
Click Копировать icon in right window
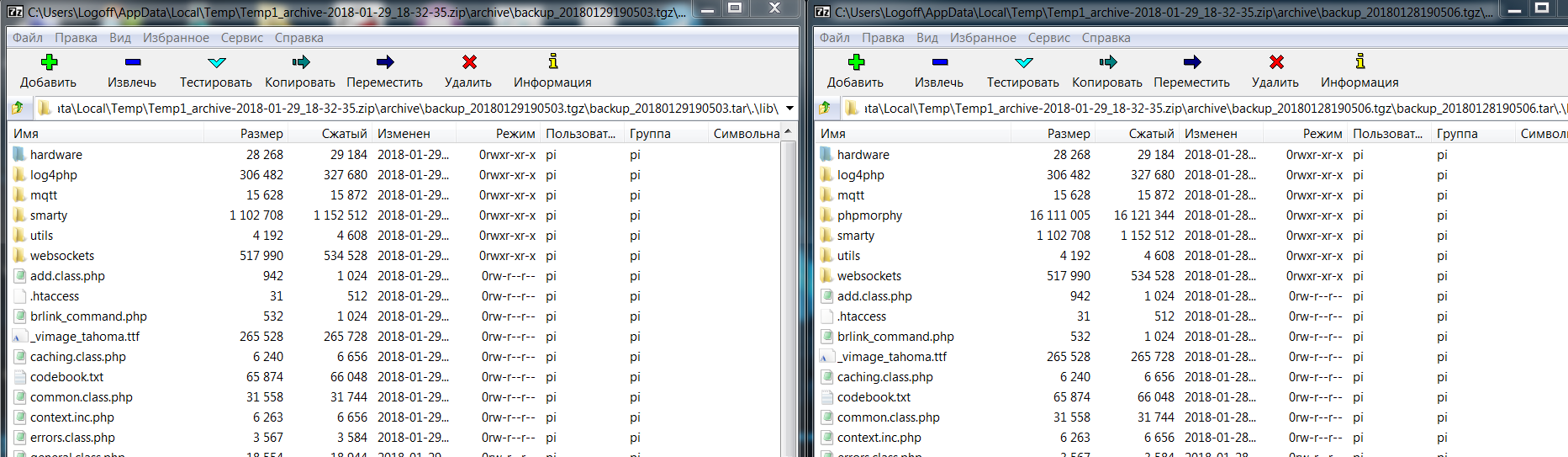tap(1108, 62)
